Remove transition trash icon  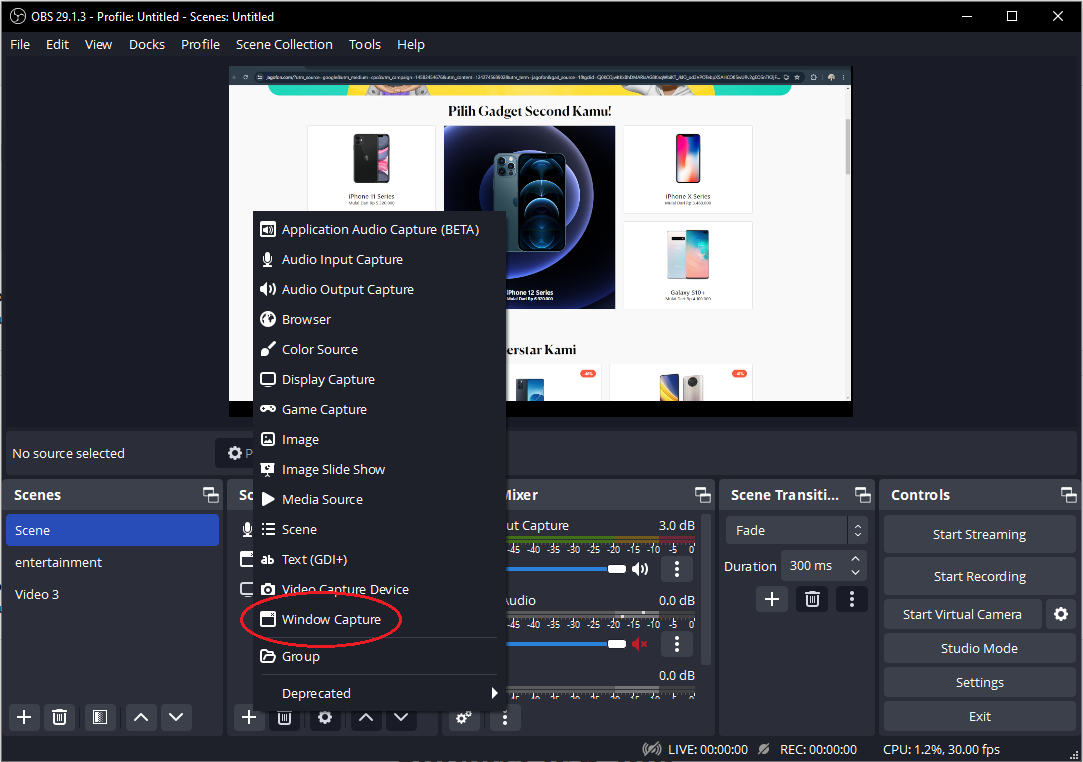tap(812, 599)
